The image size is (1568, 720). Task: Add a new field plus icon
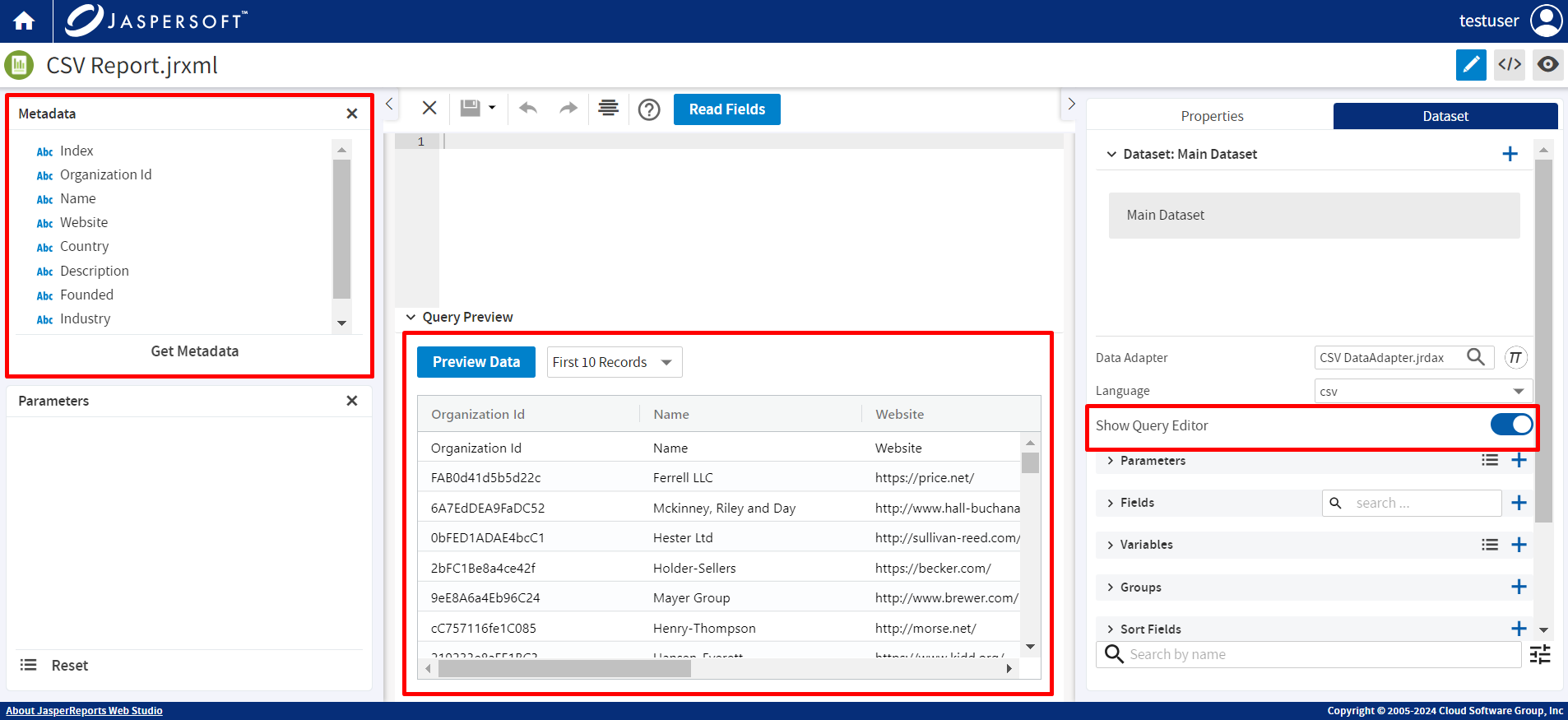point(1519,503)
